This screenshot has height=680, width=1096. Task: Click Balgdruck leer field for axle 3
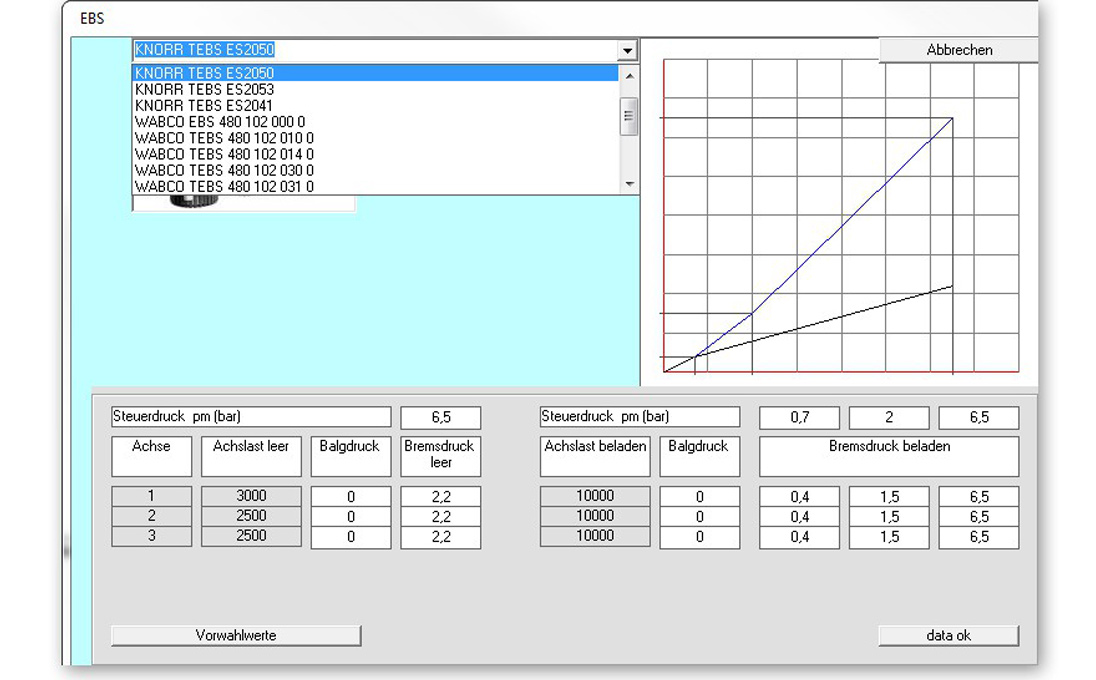coord(351,537)
